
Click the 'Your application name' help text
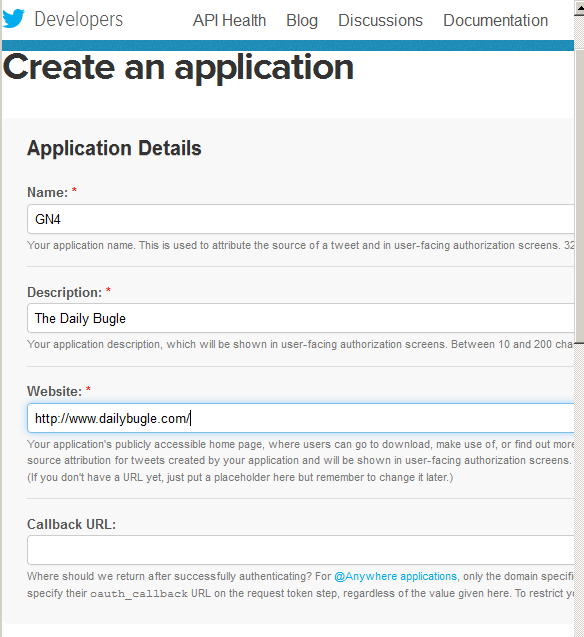click(301, 245)
